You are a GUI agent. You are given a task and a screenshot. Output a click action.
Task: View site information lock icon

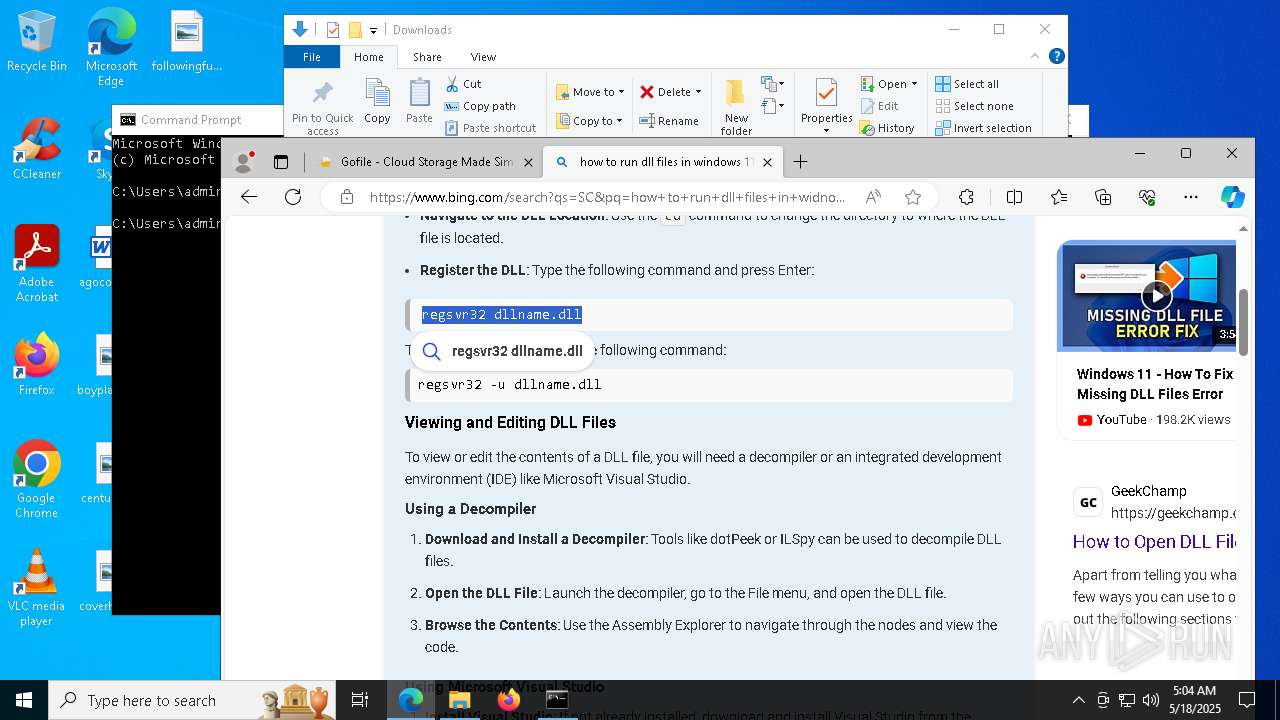pyautogui.click(x=347, y=197)
